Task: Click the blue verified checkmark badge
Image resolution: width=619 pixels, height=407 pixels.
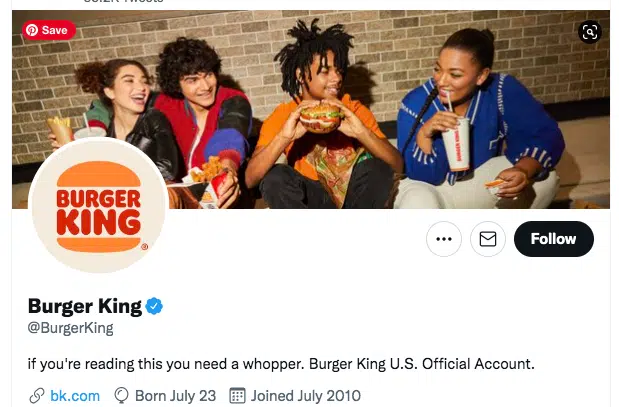Action: coord(154,306)
